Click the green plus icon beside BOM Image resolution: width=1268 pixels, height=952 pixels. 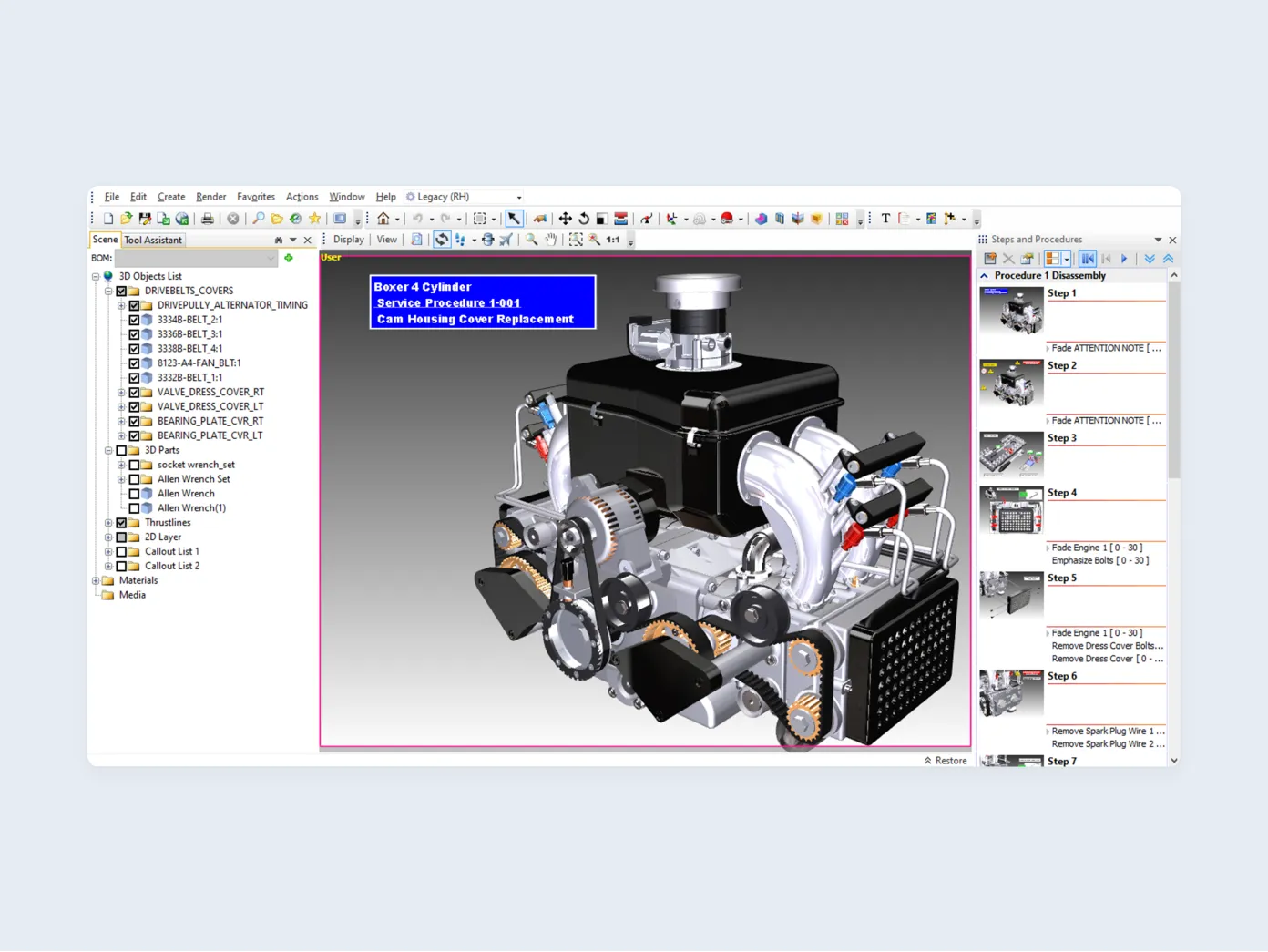(289, 259)
